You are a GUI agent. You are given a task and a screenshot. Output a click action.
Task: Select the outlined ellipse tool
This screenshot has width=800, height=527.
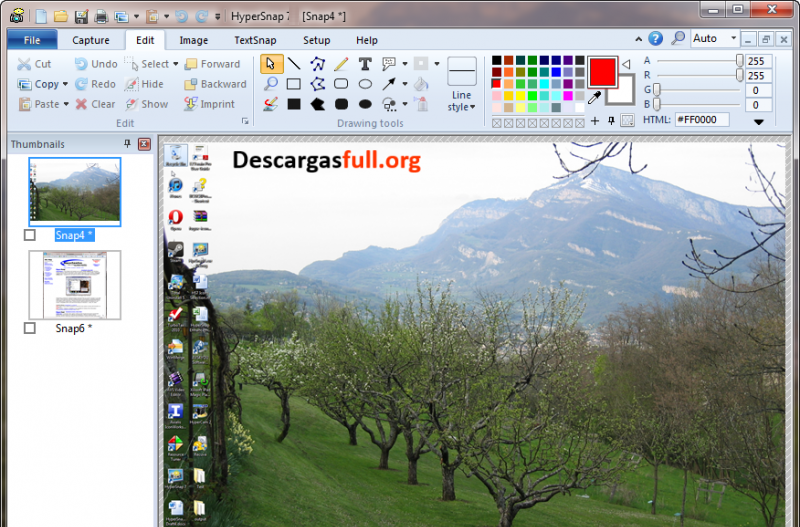click(365, 84)
